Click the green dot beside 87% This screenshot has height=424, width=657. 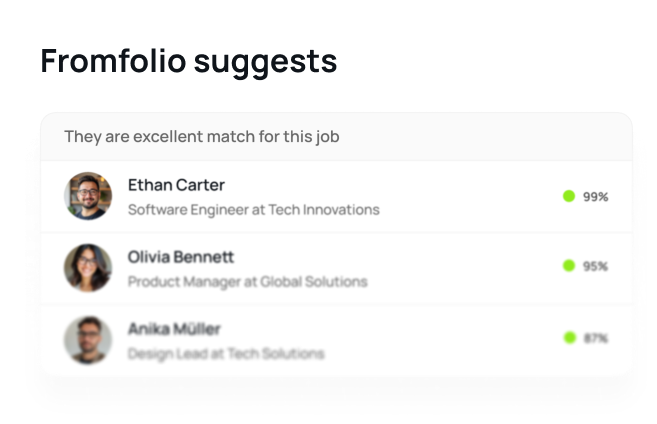coord(570,338)
